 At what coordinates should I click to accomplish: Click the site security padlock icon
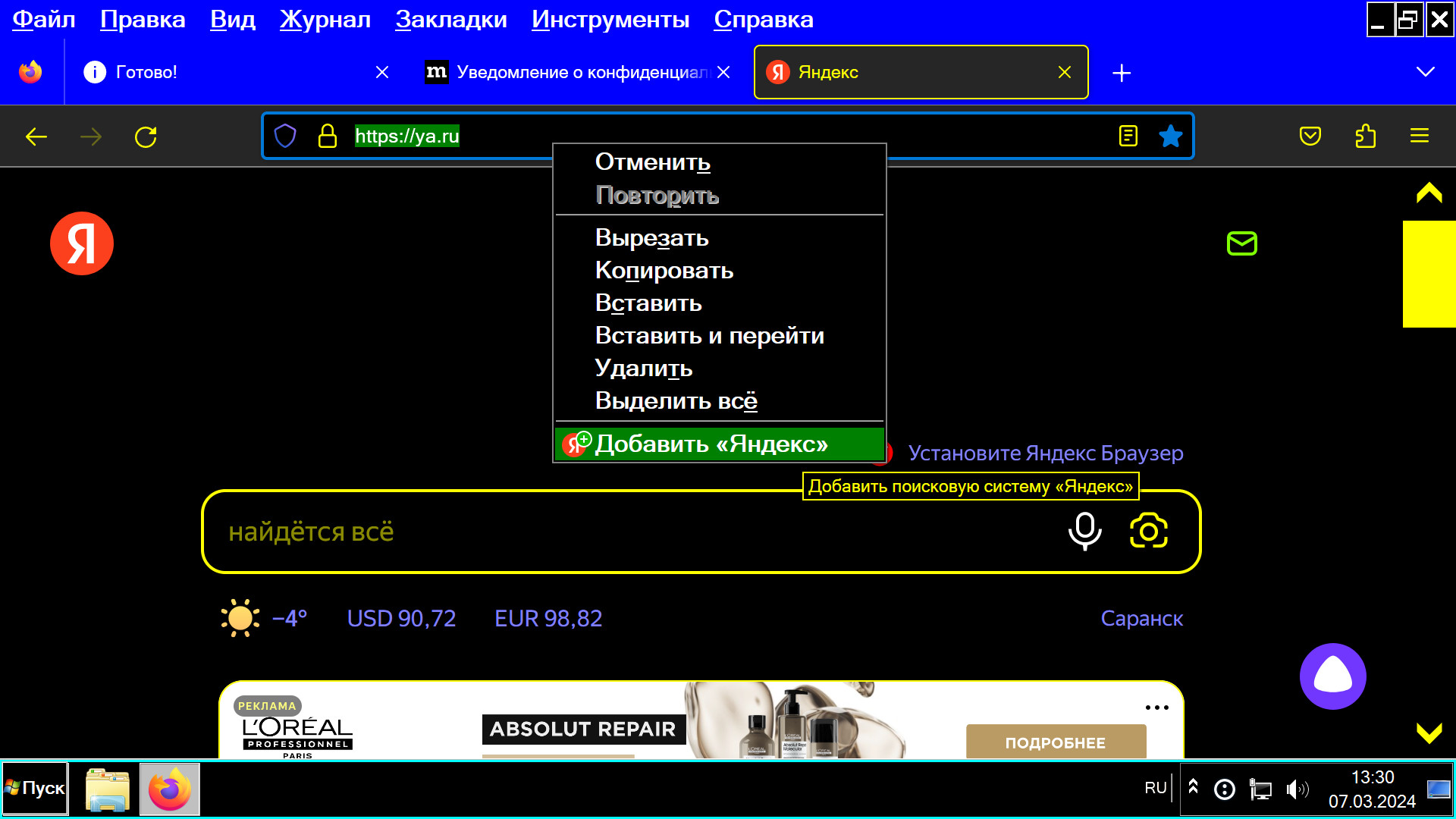[327, 136]
